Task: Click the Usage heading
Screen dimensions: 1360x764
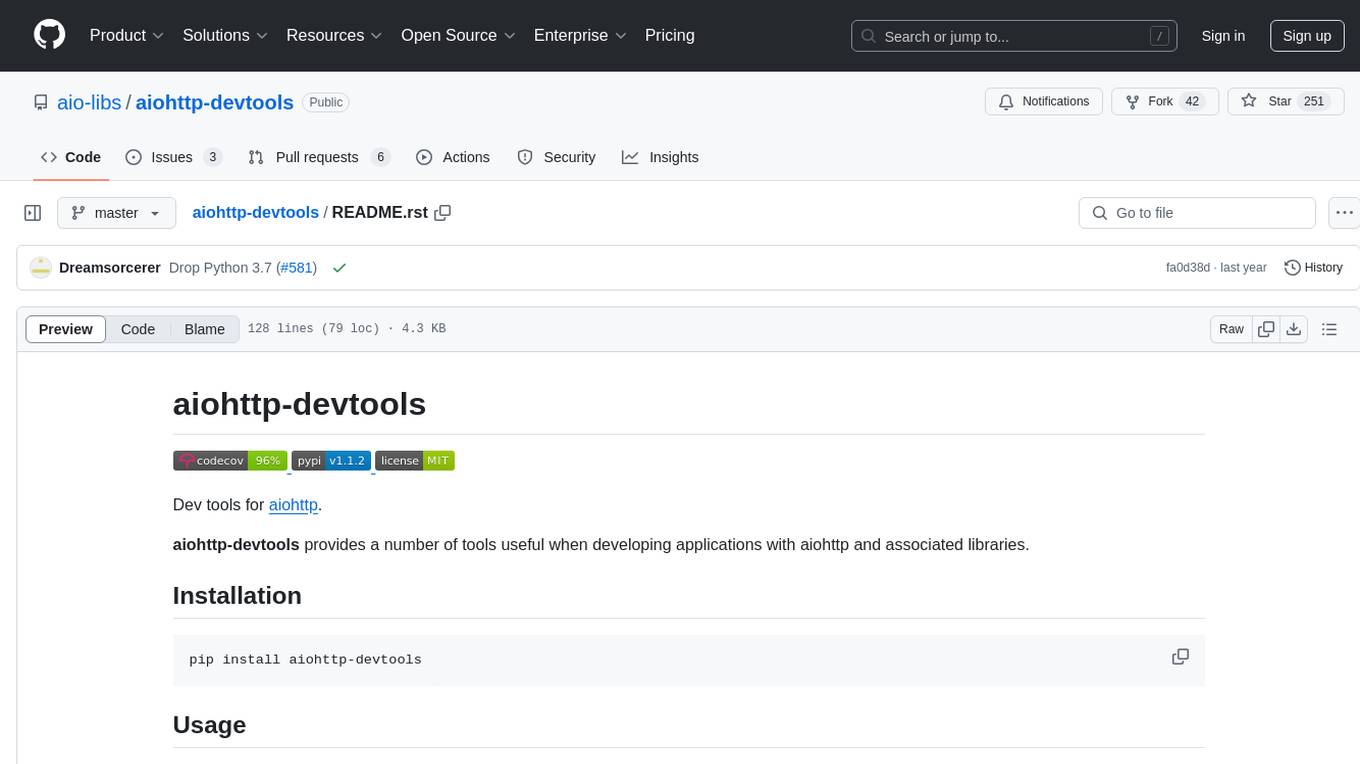Action: click(x=209, y=724)
